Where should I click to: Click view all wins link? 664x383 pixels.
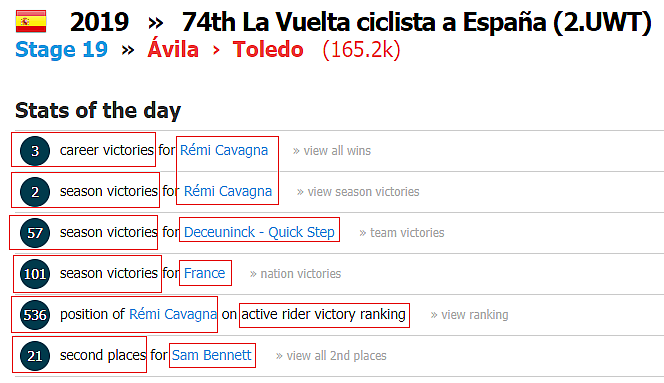pos(332,151)
